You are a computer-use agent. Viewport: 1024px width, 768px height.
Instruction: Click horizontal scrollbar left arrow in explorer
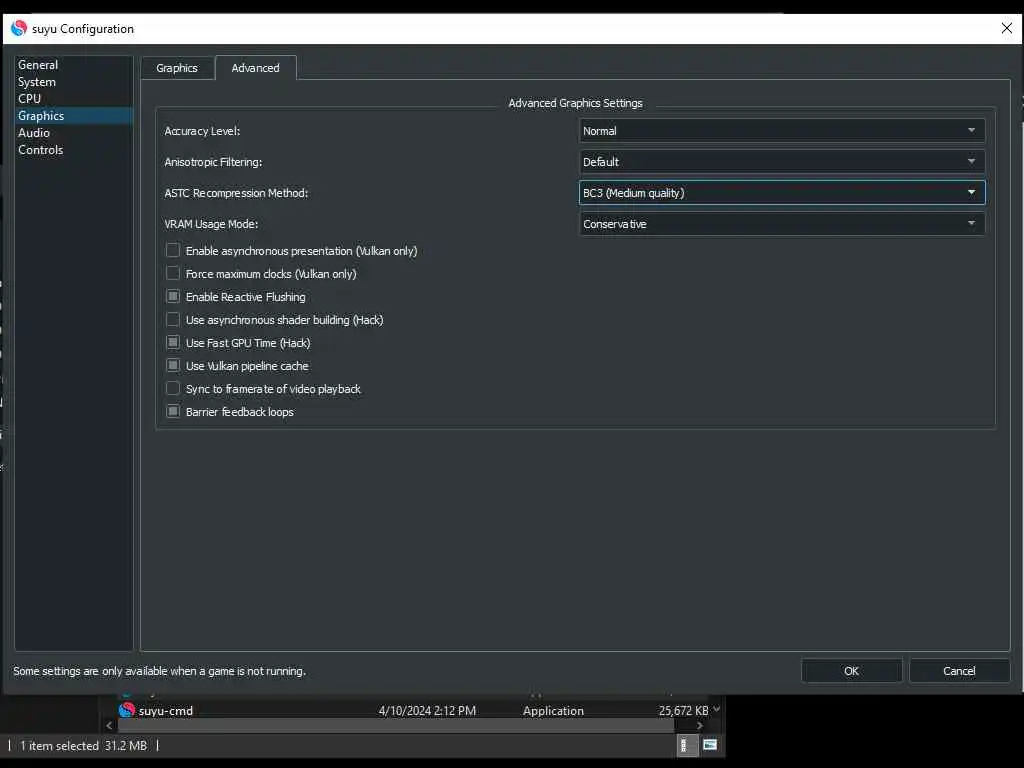pyautogui.click(x=109, y=725)
